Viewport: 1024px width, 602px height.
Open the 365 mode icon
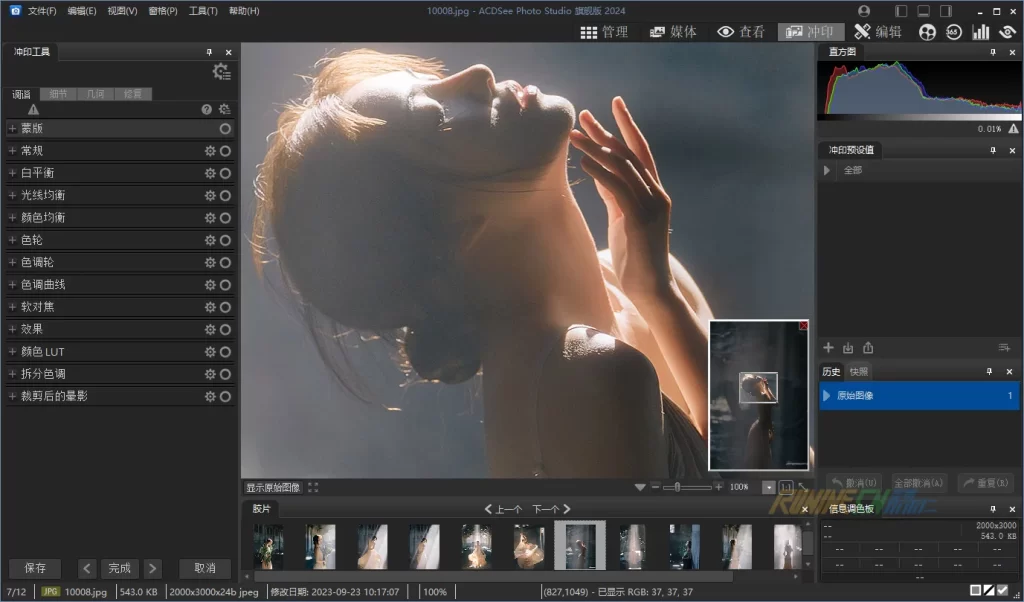point(953,32)
